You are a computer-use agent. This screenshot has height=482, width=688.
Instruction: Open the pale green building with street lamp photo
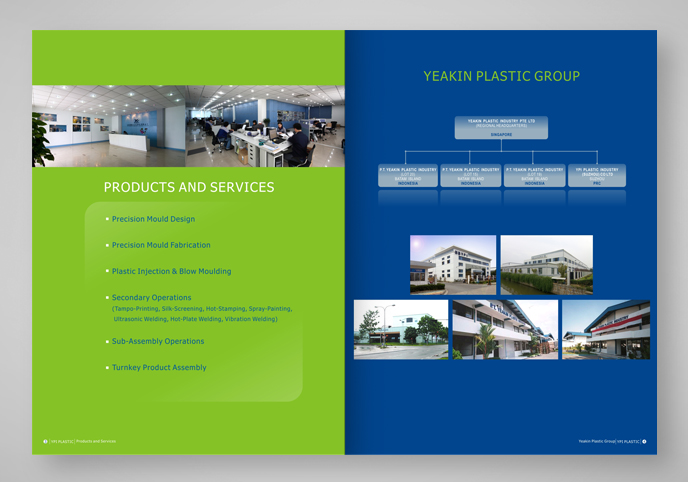tap(401, 330)
